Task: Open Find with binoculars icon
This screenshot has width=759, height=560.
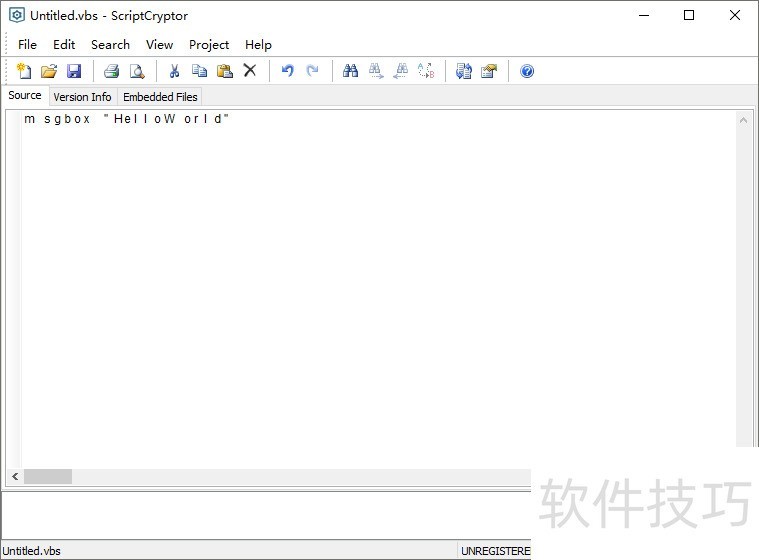Action: point(350,71)
